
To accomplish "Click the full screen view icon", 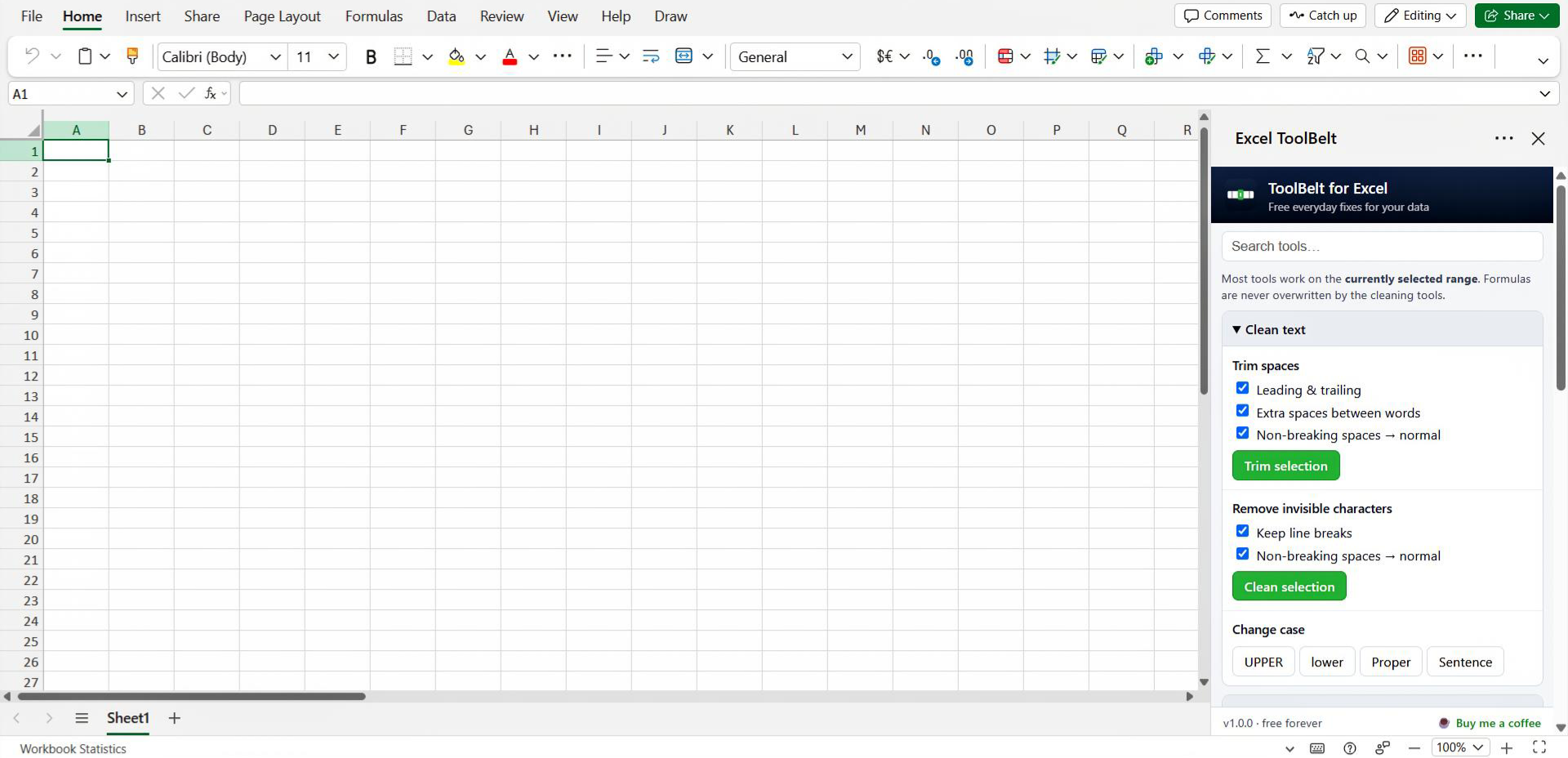I will [1539, 747].
